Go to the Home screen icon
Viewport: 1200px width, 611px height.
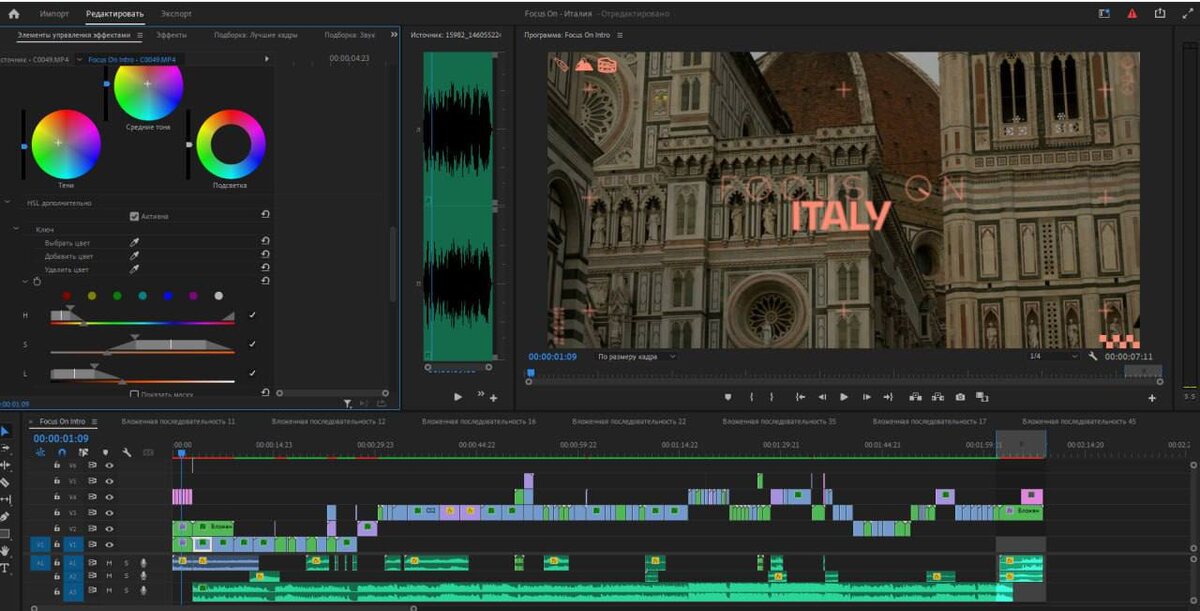14,14
